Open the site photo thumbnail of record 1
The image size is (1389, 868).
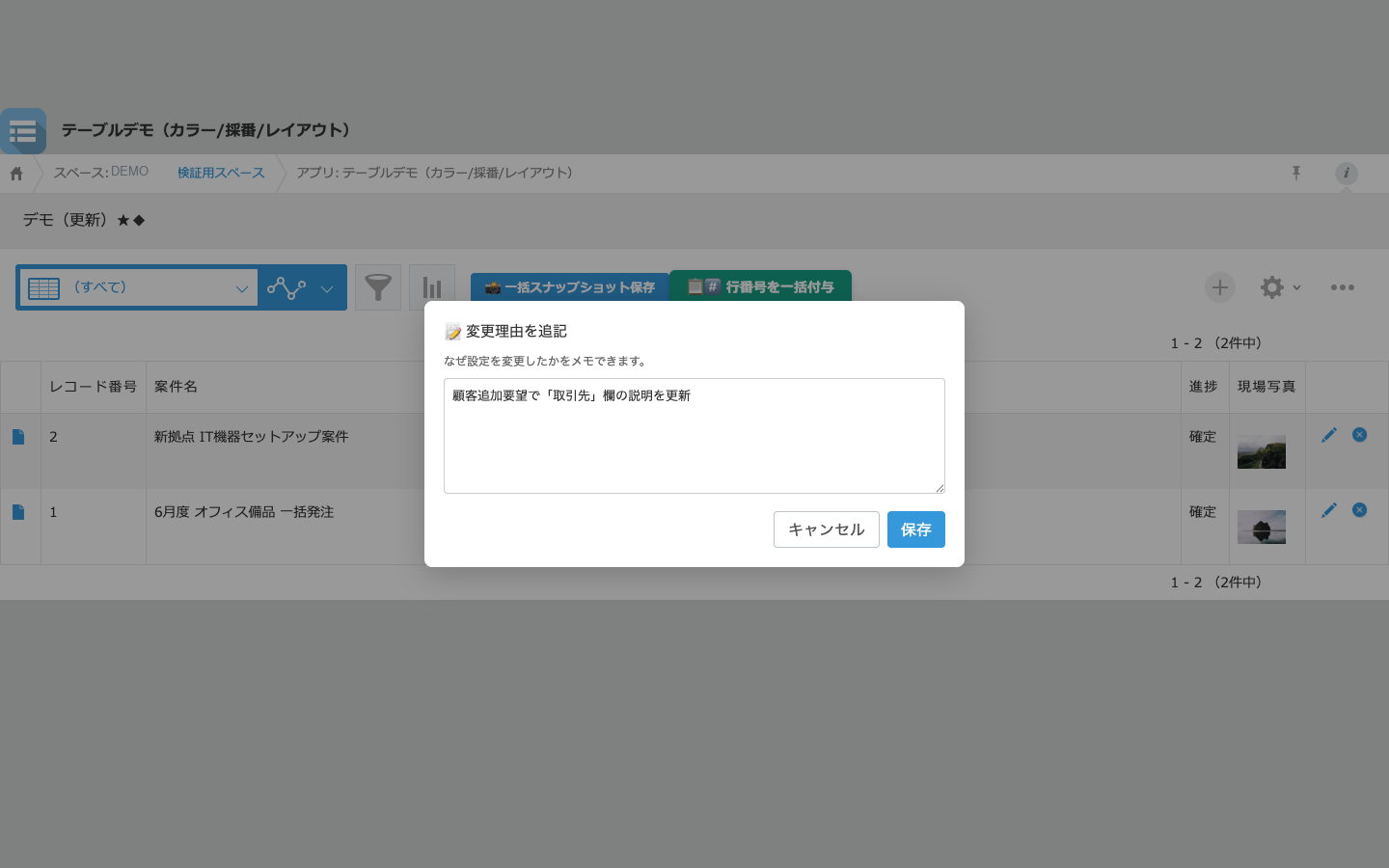coord(1262,527)
